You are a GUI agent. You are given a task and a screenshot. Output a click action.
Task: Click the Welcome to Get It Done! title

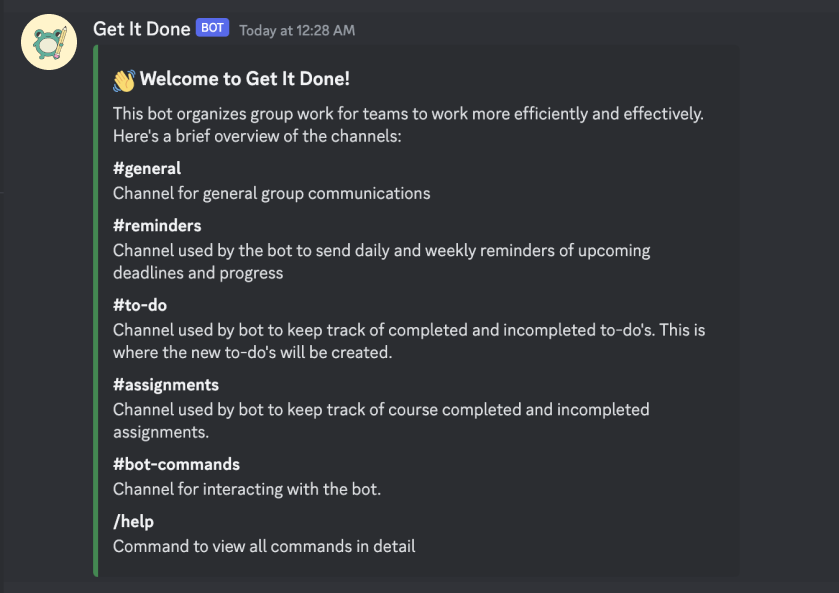245,80
